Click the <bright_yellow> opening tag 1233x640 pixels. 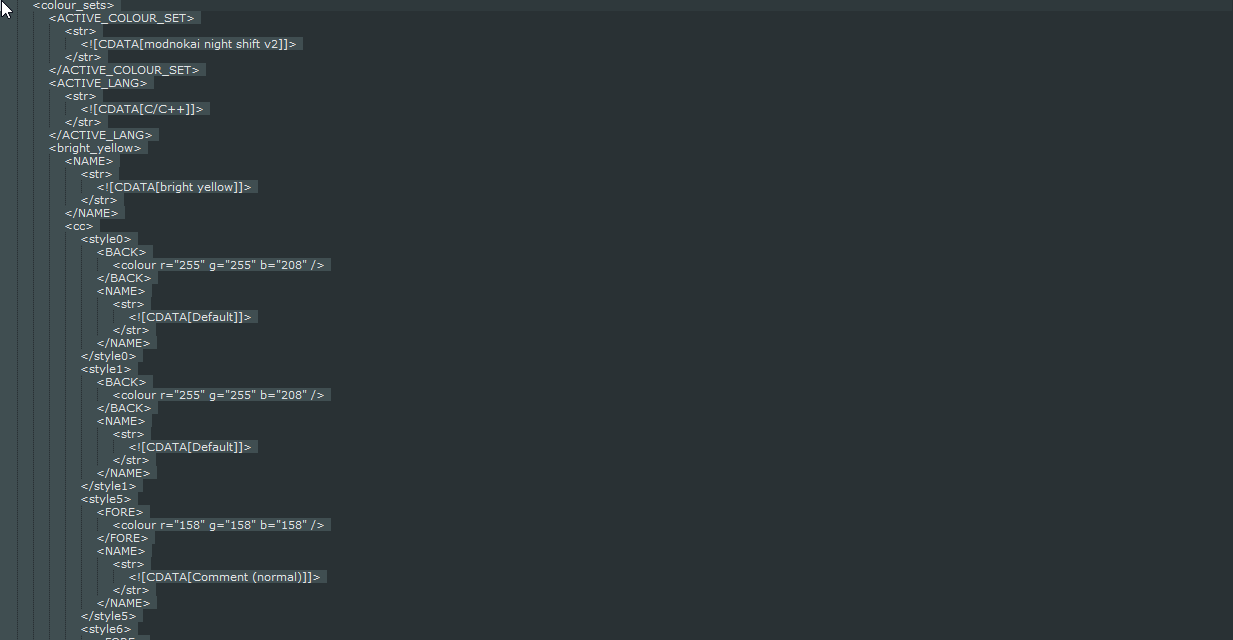[95, 148]
